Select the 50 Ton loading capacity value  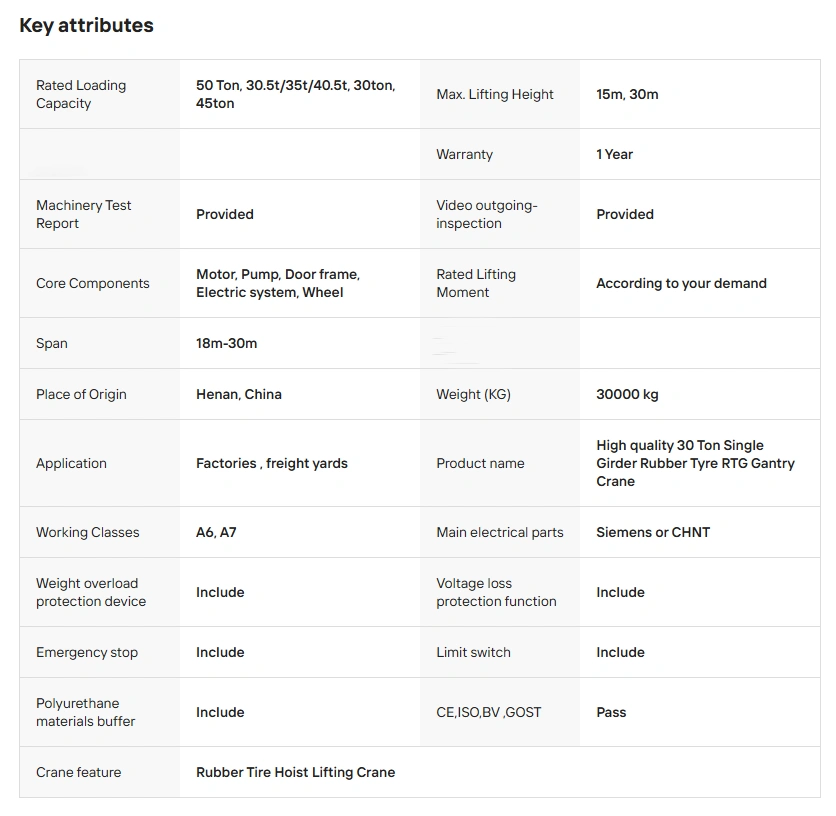point(295,94)
